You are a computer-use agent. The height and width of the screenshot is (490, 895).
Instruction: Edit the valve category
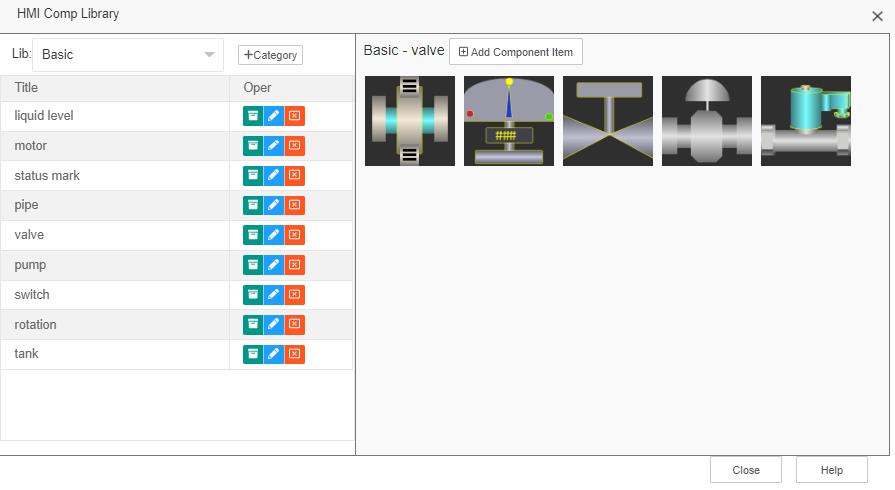[274, 235]
